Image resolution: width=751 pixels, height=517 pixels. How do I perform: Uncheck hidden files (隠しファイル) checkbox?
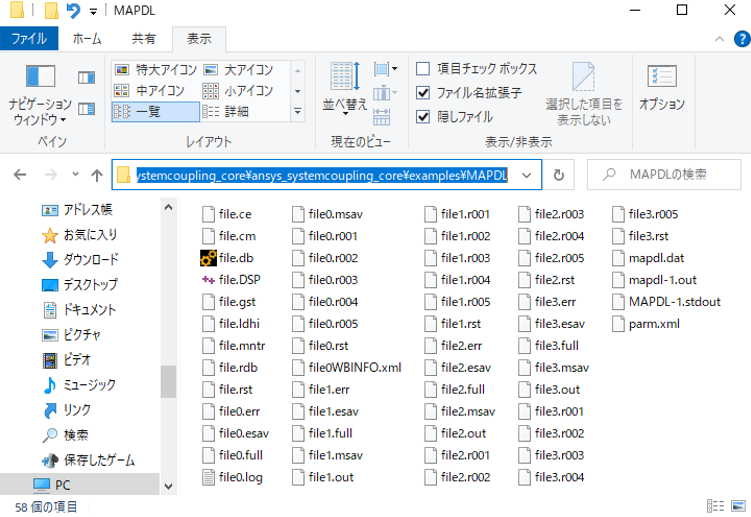tap(423, 116)
